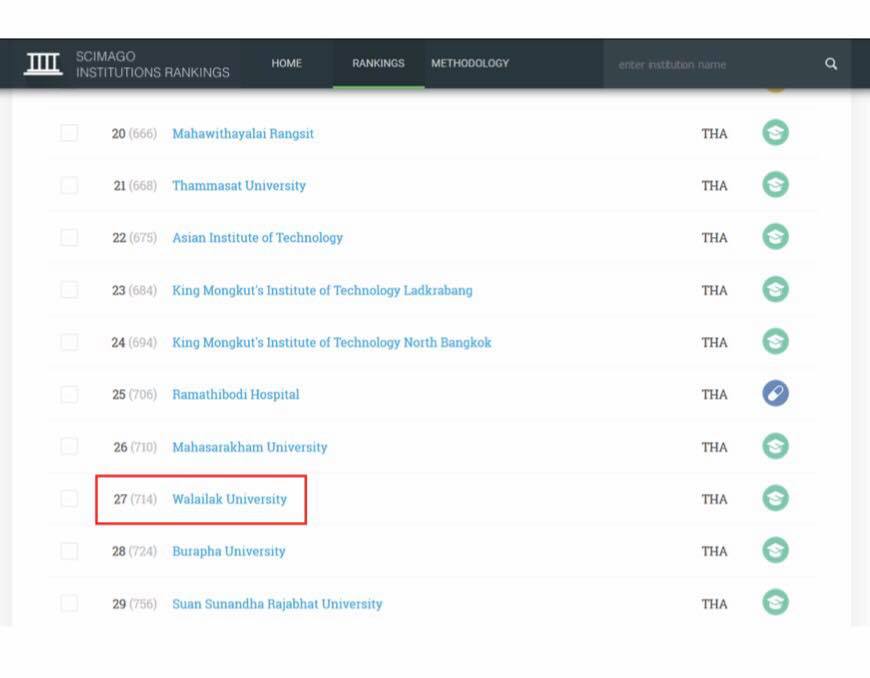Click the university icon beside Thammasat University
The image size is (870, 678).
[x=775, y=185]
